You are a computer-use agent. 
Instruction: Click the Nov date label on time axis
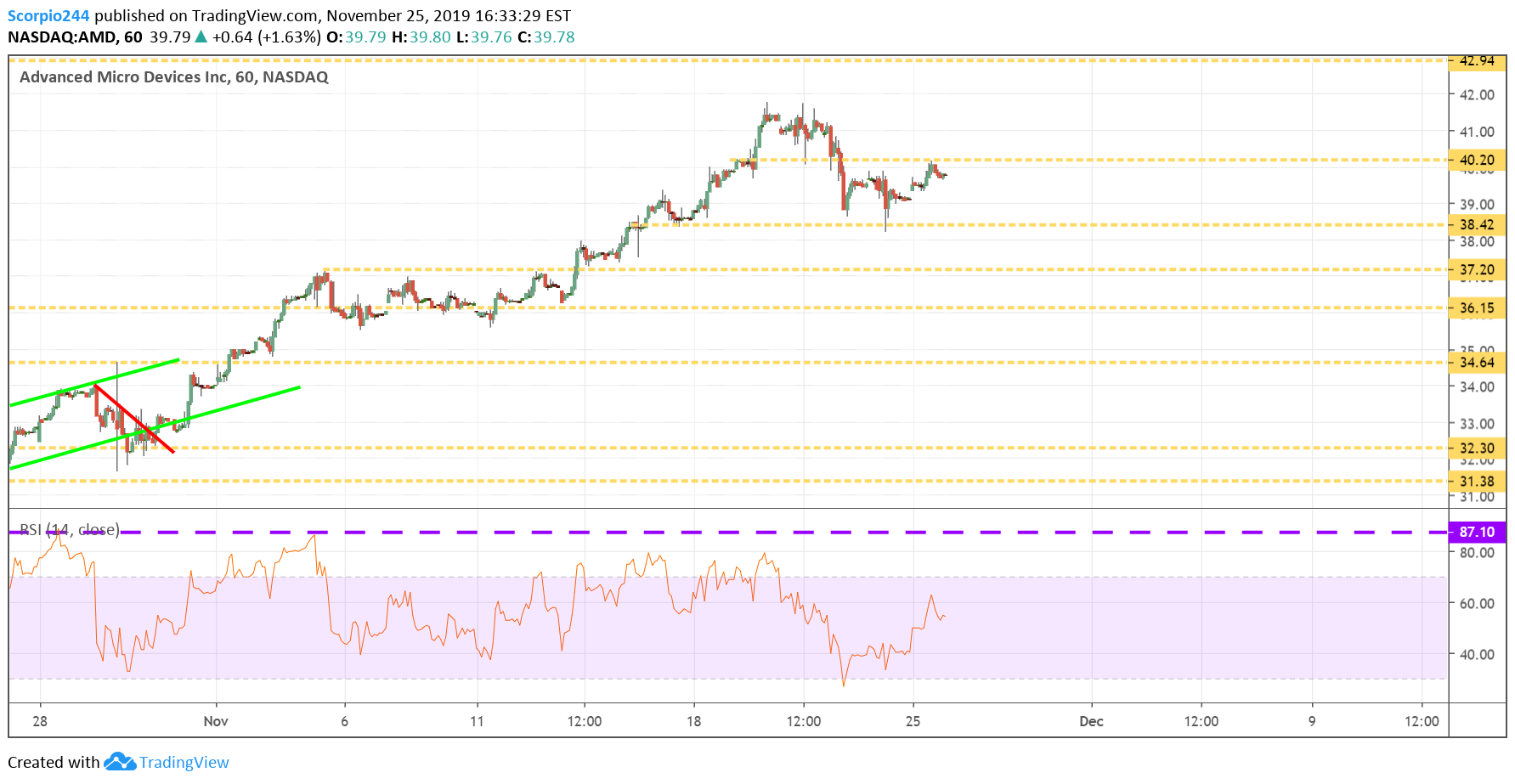pyautogui.click(x=216, y=721)
